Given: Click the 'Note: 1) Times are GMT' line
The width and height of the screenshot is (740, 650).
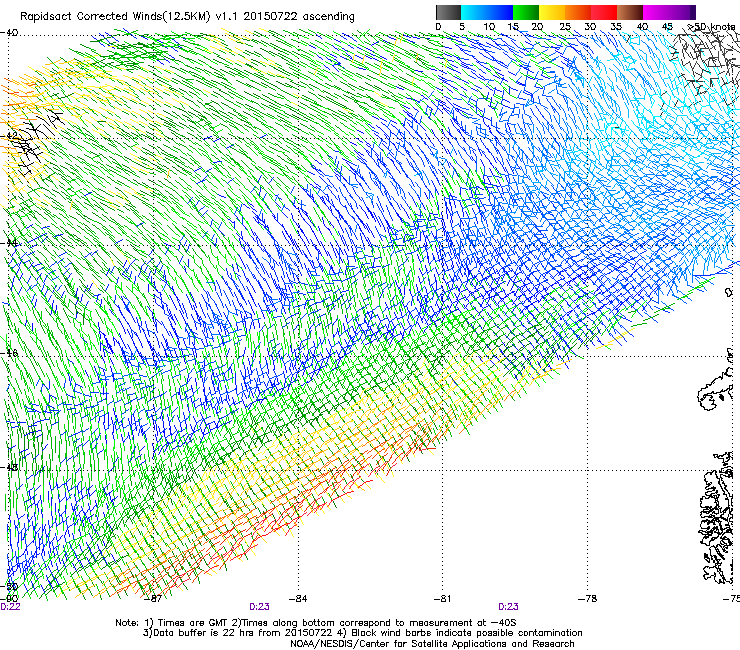Looking at the screenshot, I should [316, 623].
